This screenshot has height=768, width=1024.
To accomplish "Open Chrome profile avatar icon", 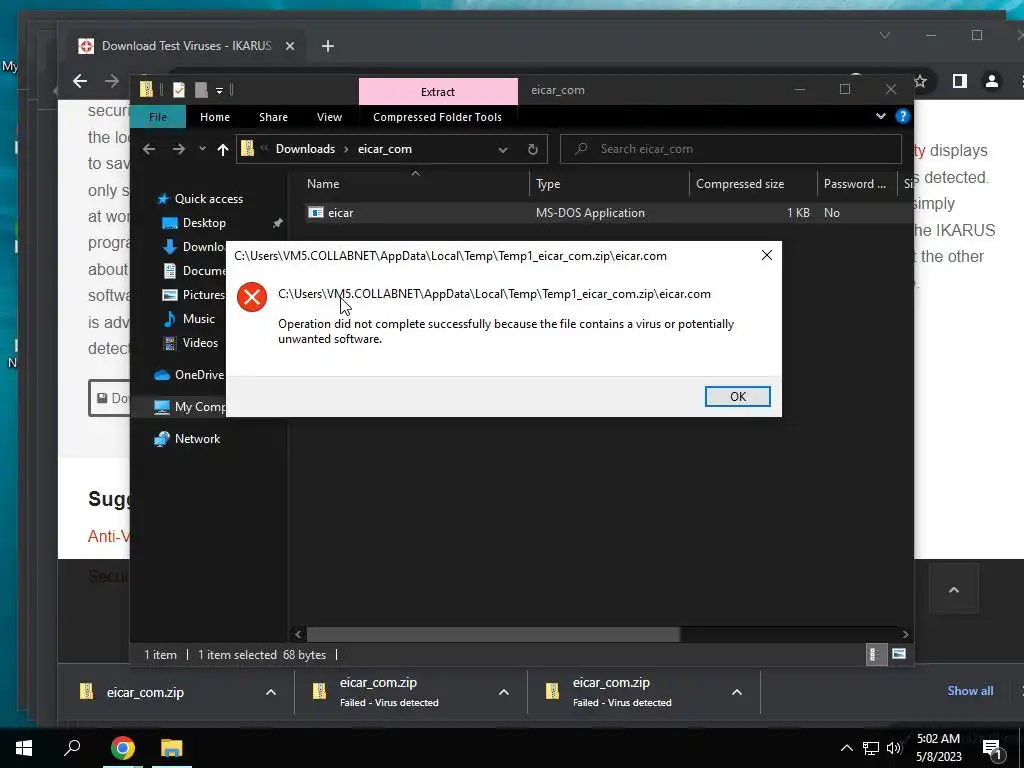I will coord(992,81).
